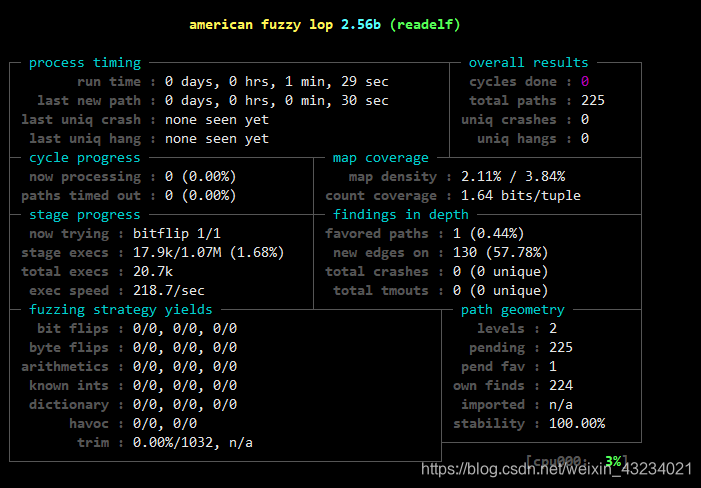Click the 'findings in depth' section header
This screenshot has width=701, height=488.
click(x=401, y=215)
